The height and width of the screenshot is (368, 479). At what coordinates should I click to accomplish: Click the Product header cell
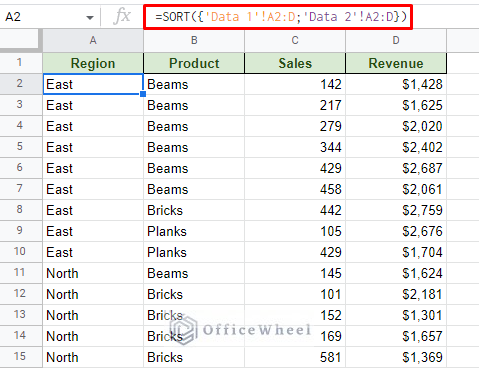point(194,63)
